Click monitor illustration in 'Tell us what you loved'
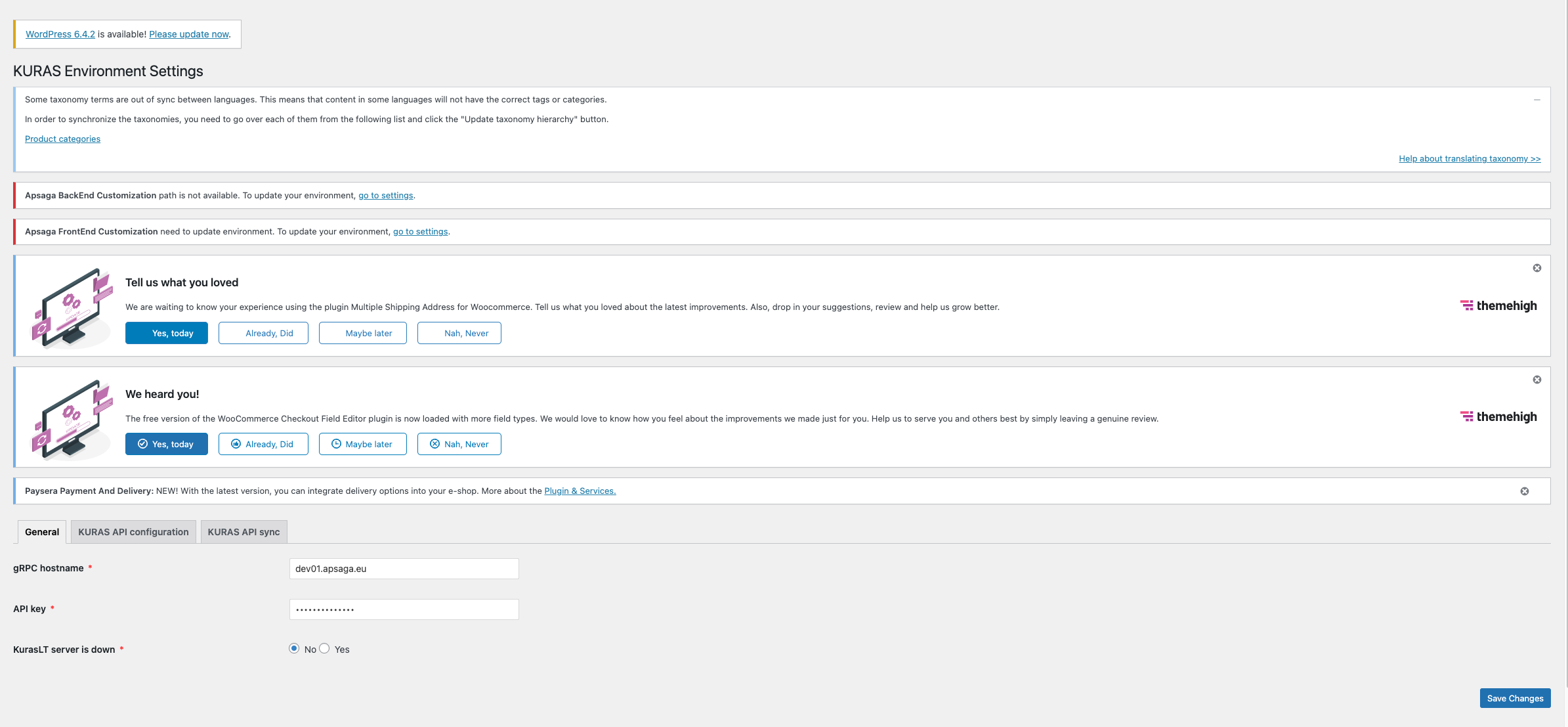This screenshot has height=727, width=1568. [72, 307]
